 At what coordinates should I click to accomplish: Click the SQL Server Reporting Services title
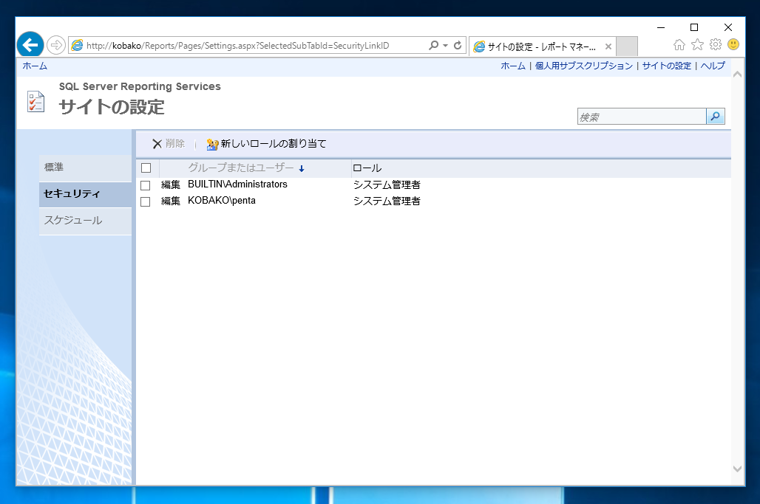point(140,86)
